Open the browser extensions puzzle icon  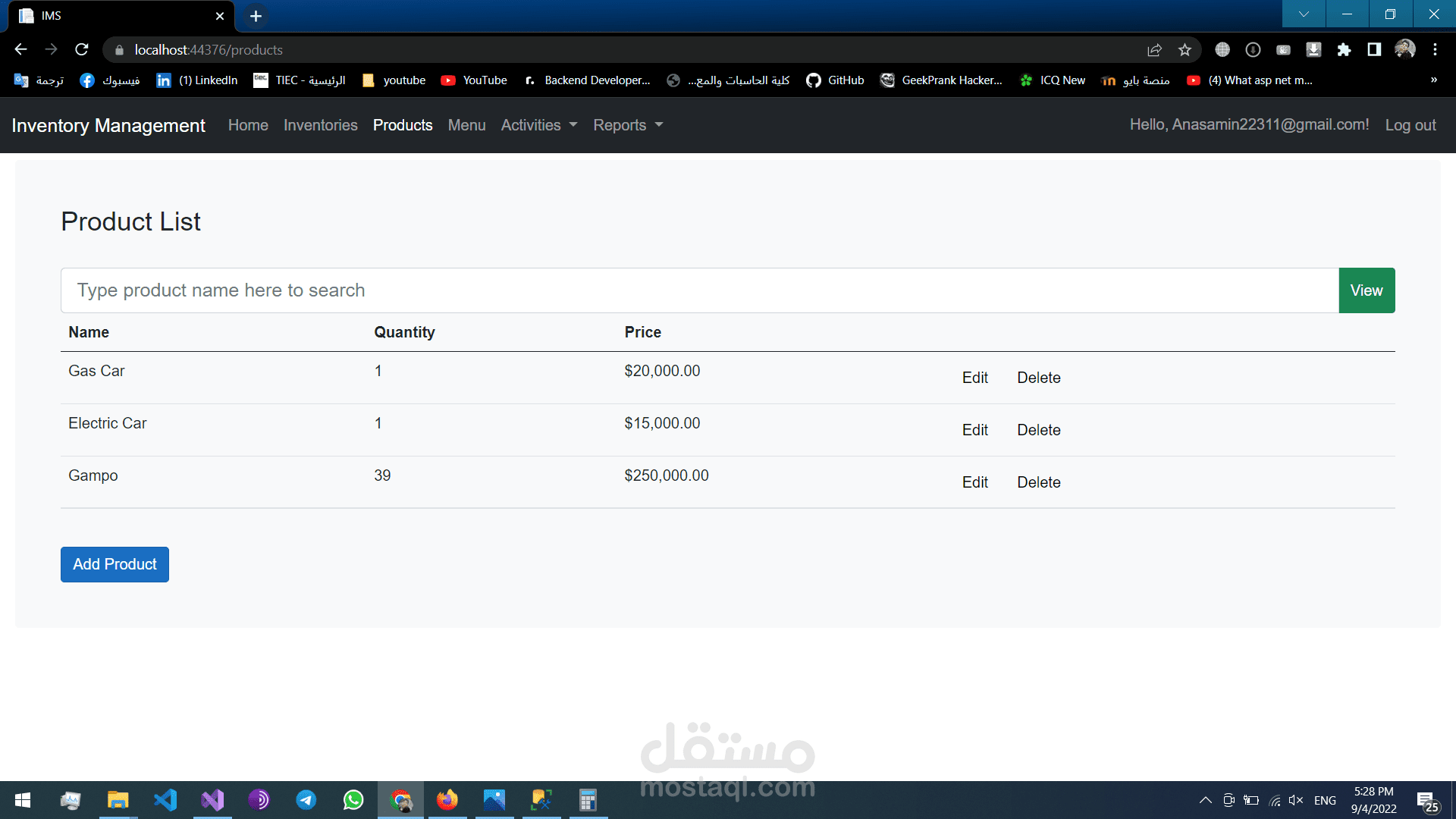tap(1344, 49)
